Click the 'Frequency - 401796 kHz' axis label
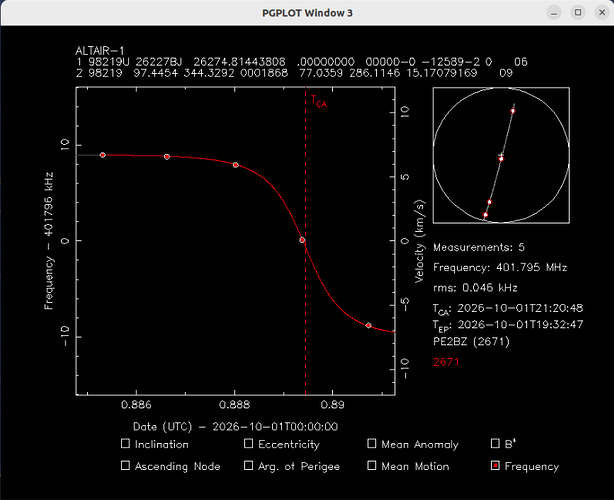The height and width of the screenshot is (500, 614). 49,241
